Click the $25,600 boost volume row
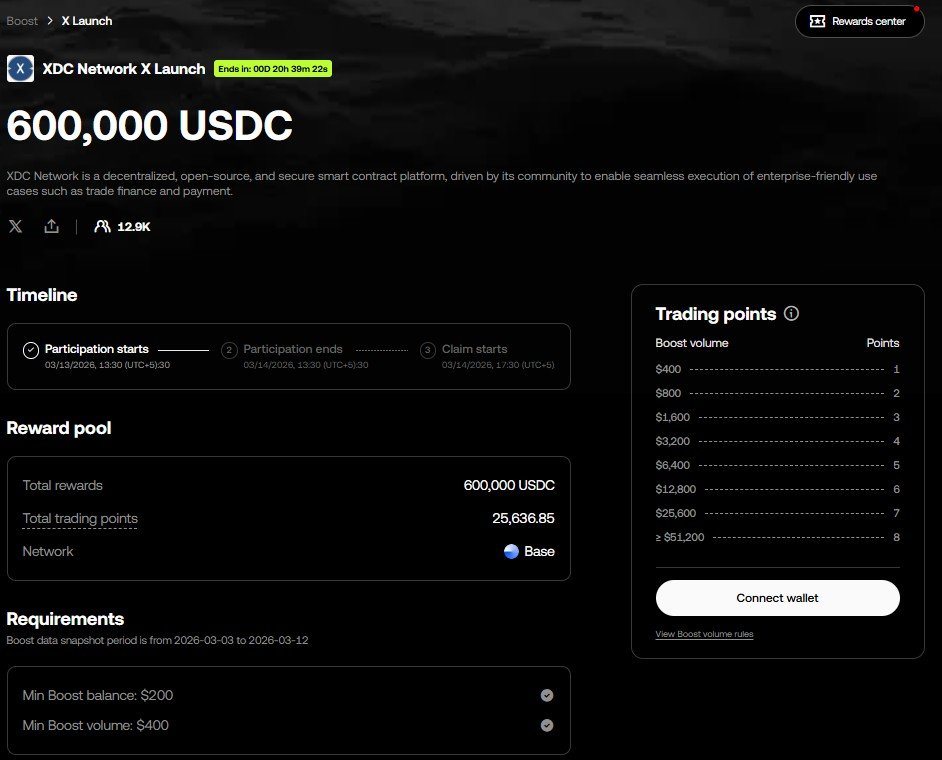The width and height of the screenshot is (942, 760). tap(777, 513)
